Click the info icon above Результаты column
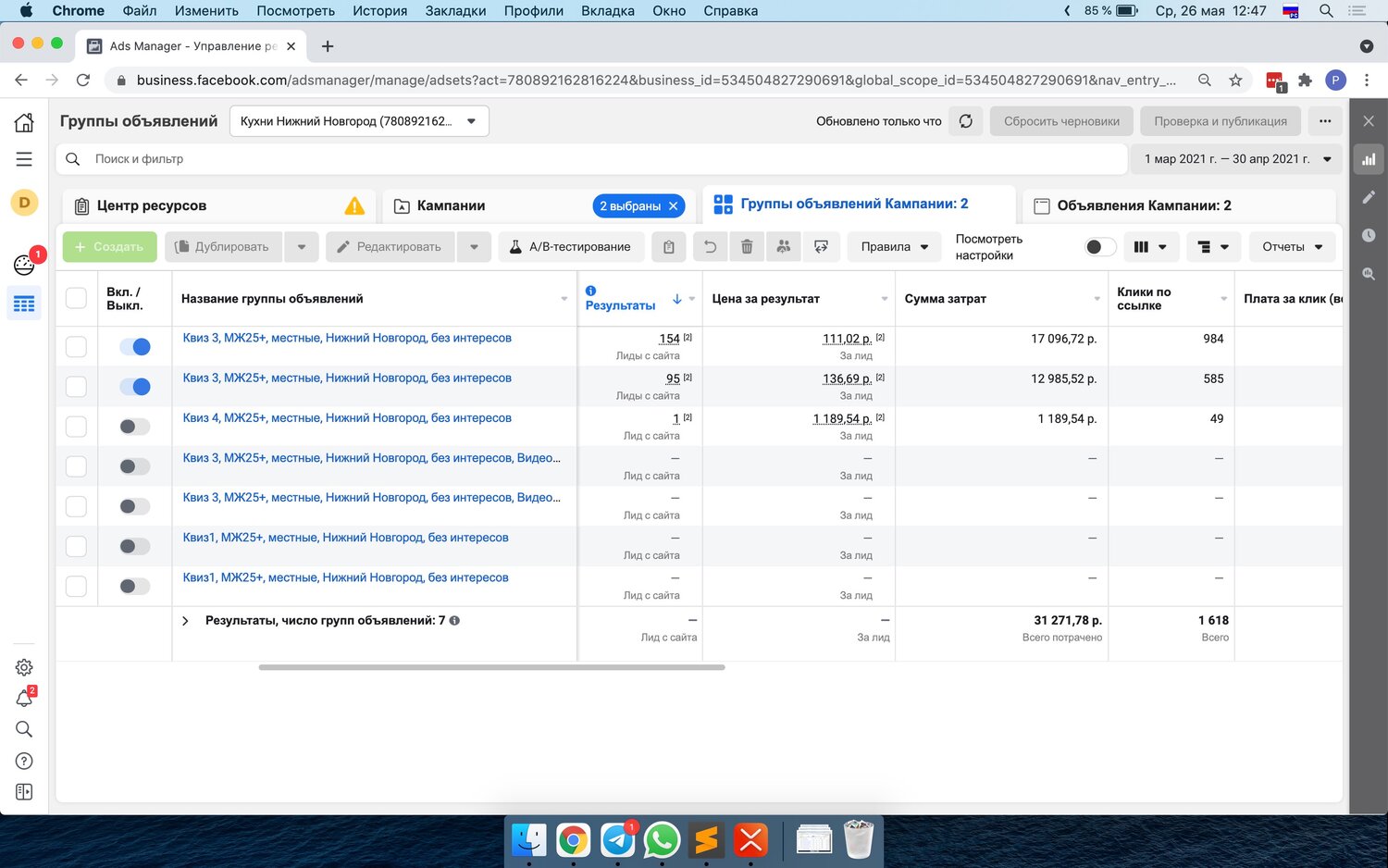Screen dimensions: 1388x868 (x=590, y=291)
